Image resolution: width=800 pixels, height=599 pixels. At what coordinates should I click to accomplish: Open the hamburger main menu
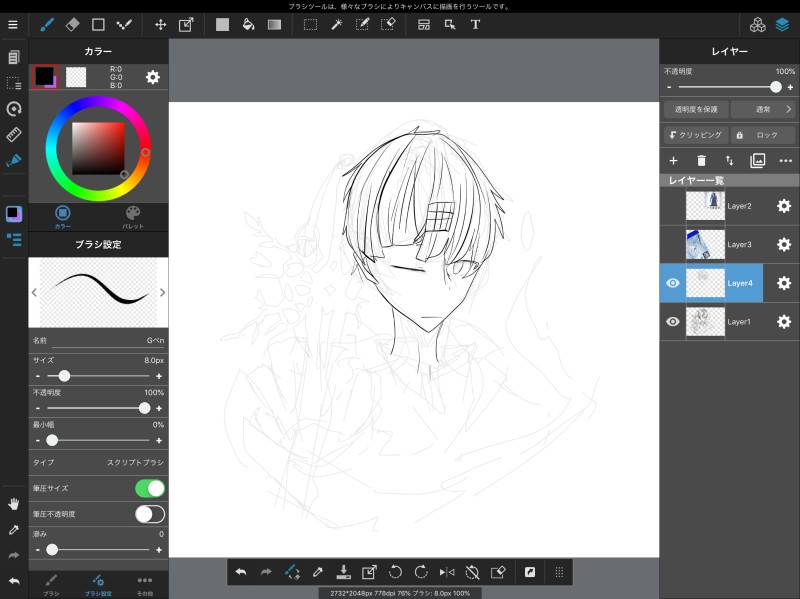pos(13,24)
